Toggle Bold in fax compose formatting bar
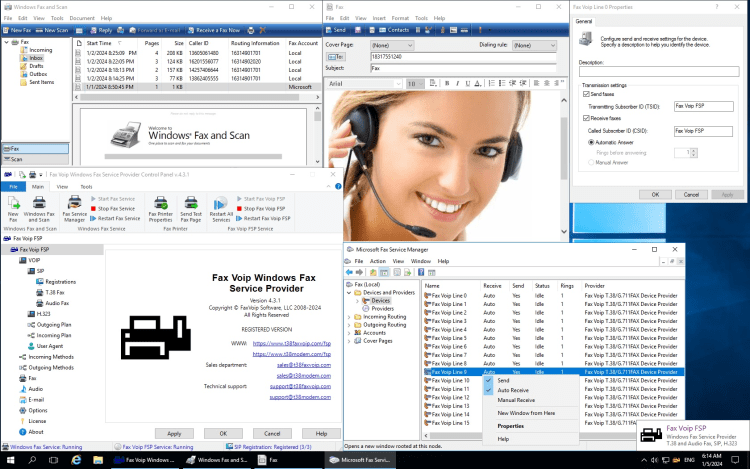Viewport: 750px width, 469px height. (447, 84)
